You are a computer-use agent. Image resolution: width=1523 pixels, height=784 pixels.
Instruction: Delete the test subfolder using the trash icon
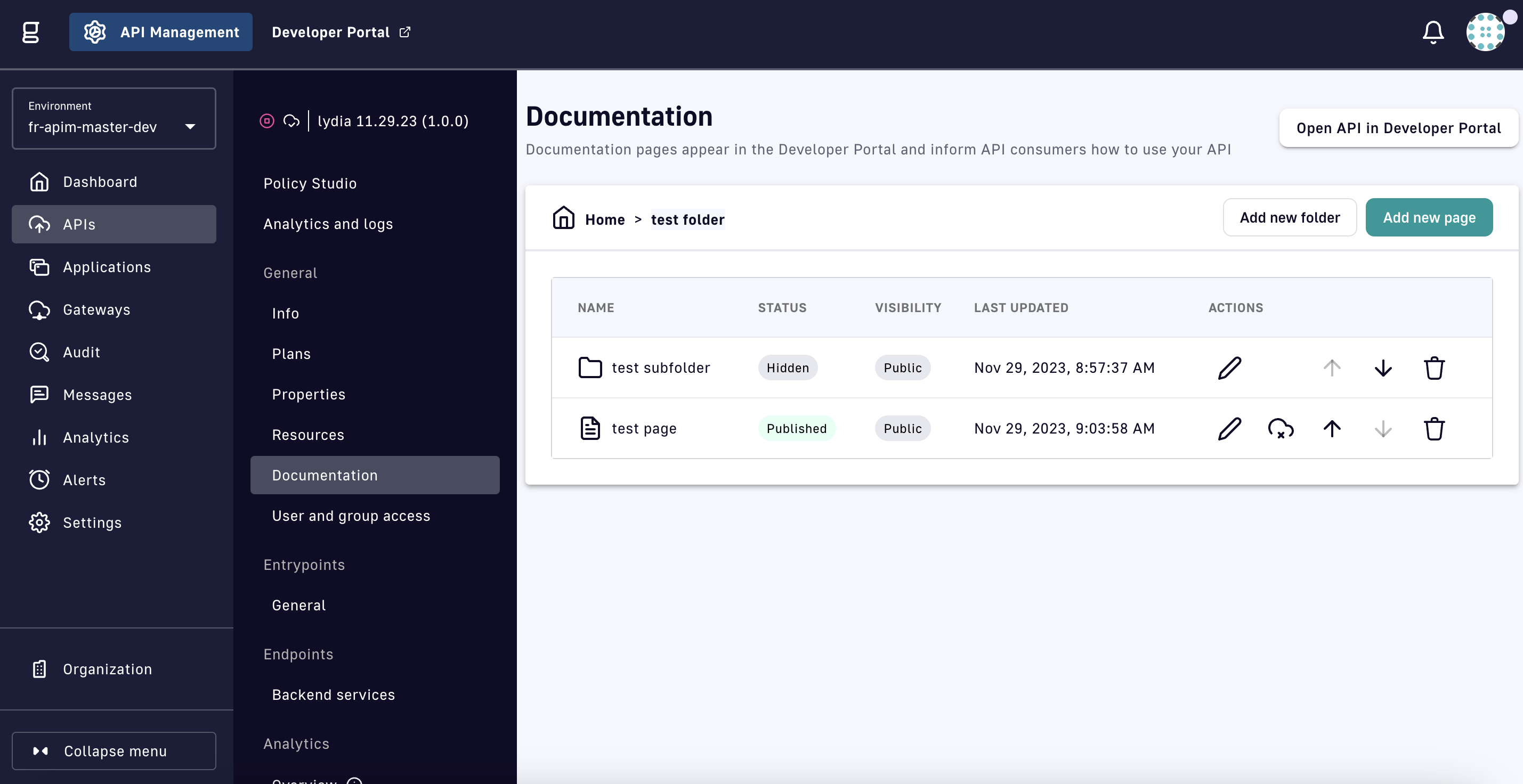tap(1433, 368)
